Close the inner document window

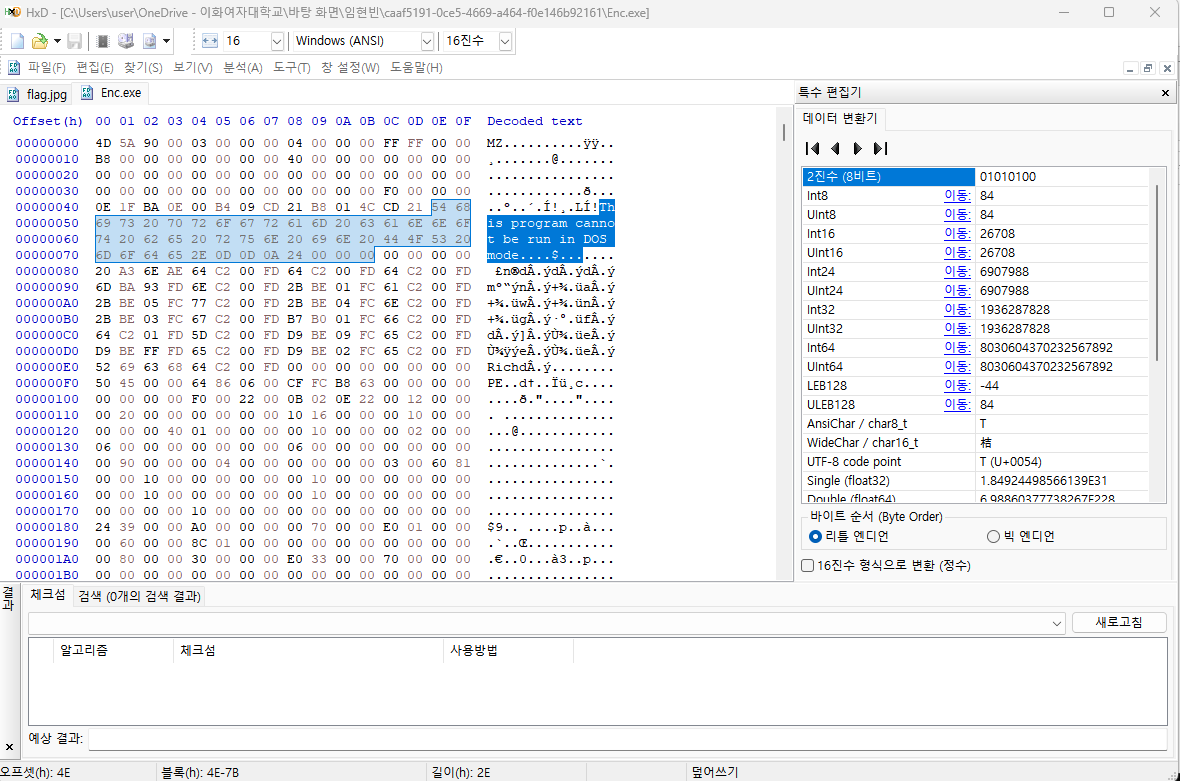click(x=1166, y=68)
